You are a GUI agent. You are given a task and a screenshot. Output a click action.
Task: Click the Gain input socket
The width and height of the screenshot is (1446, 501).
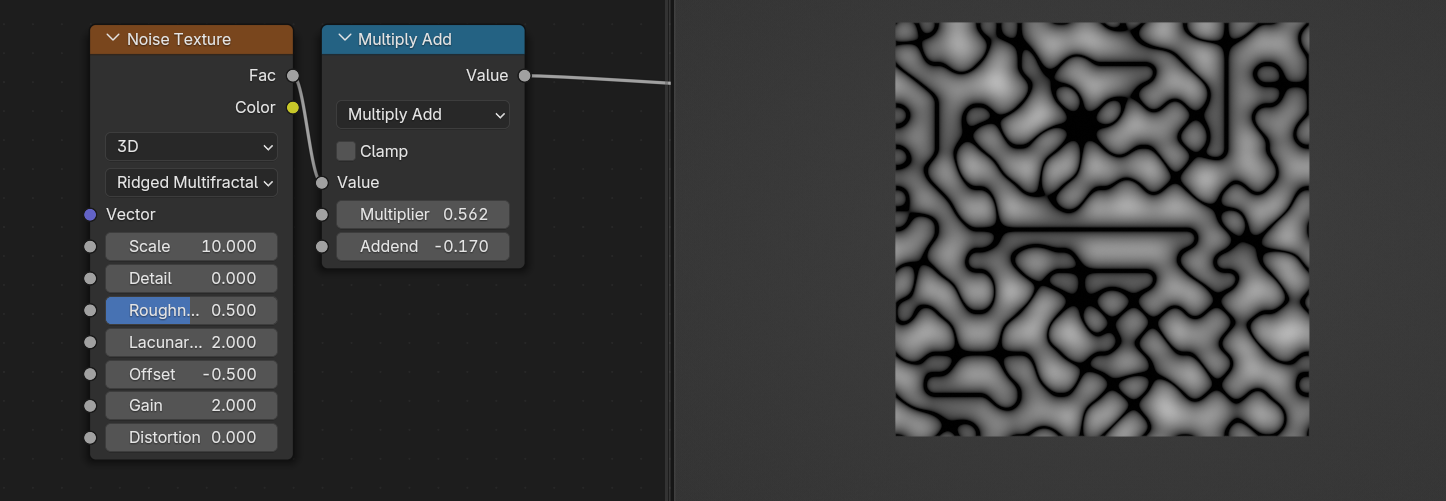[90, 405]
